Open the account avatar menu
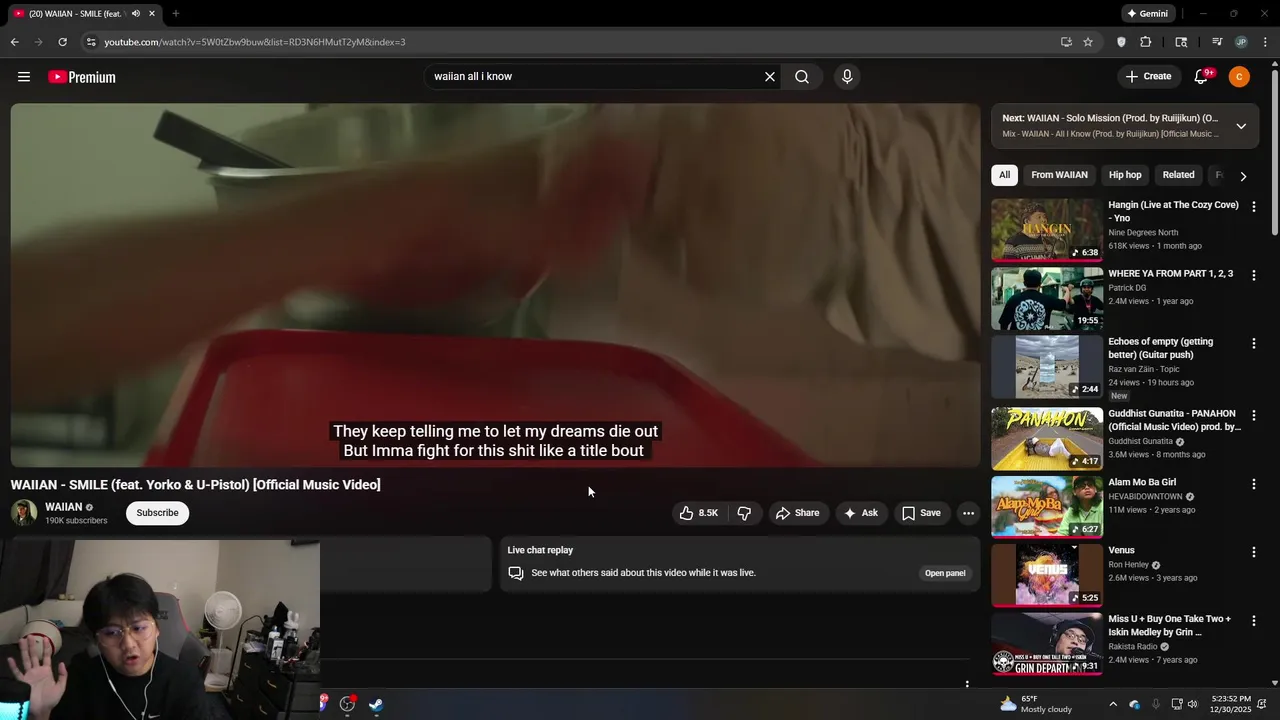This screenshot has height=720, width=1280. (x=1239, y=77)
